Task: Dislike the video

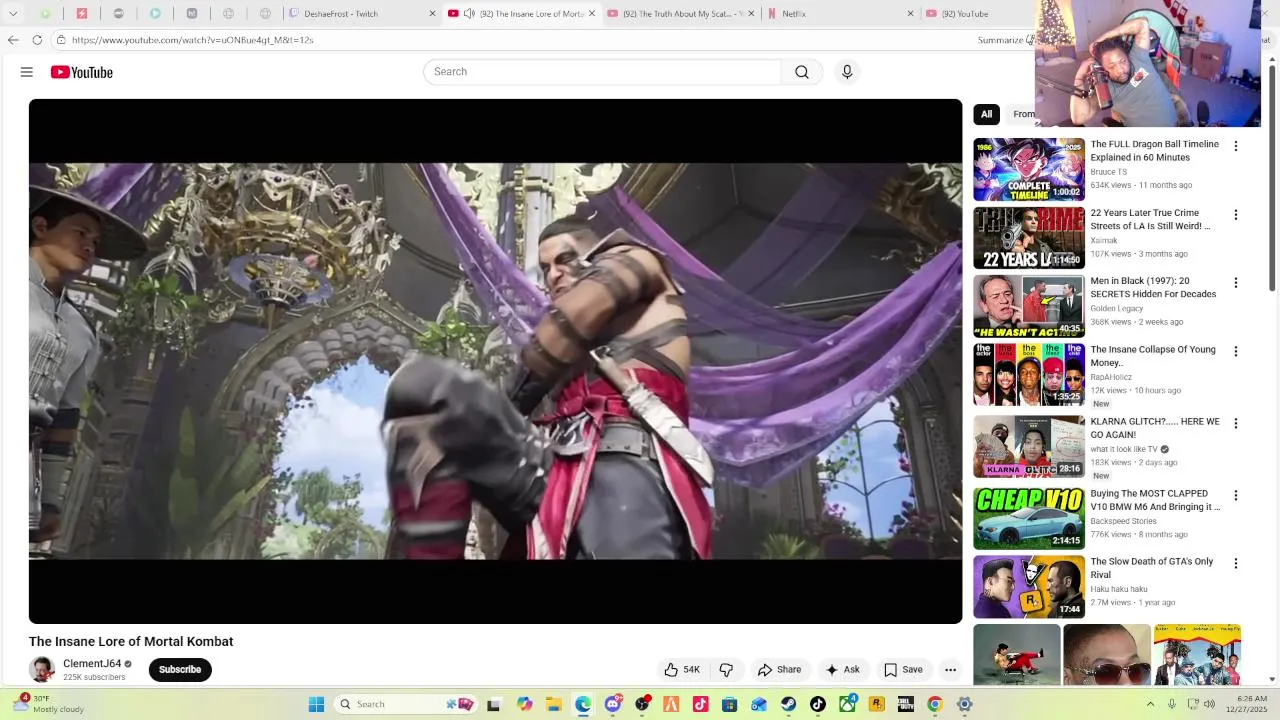Action: [727, 670]
